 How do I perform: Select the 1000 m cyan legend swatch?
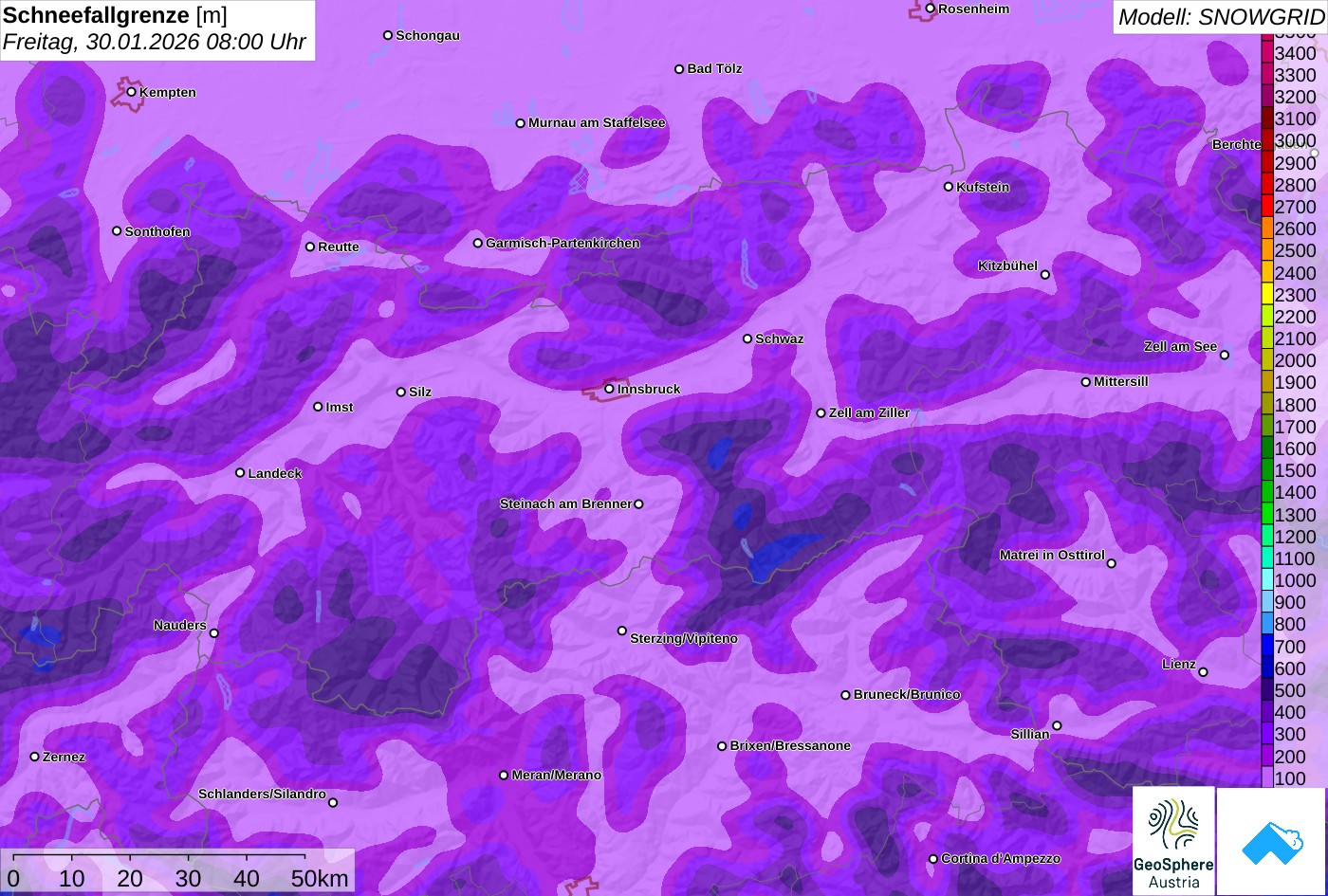tap(1267, 580)
